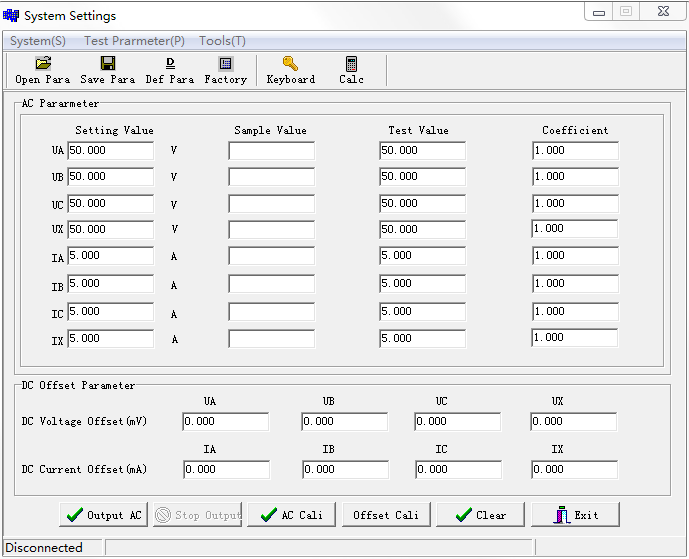
Task: Open the Tools(T) menu
Action: [222, 41]
